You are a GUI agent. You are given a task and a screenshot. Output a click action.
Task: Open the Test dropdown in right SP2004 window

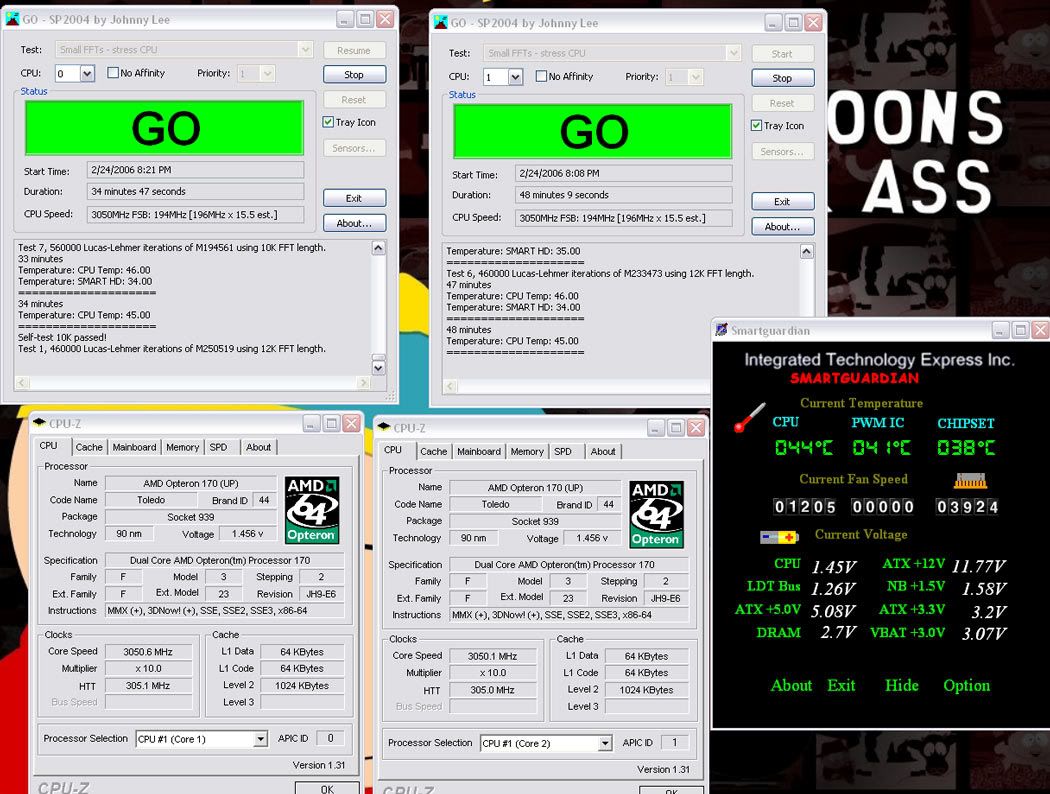(x=733, y=53)
